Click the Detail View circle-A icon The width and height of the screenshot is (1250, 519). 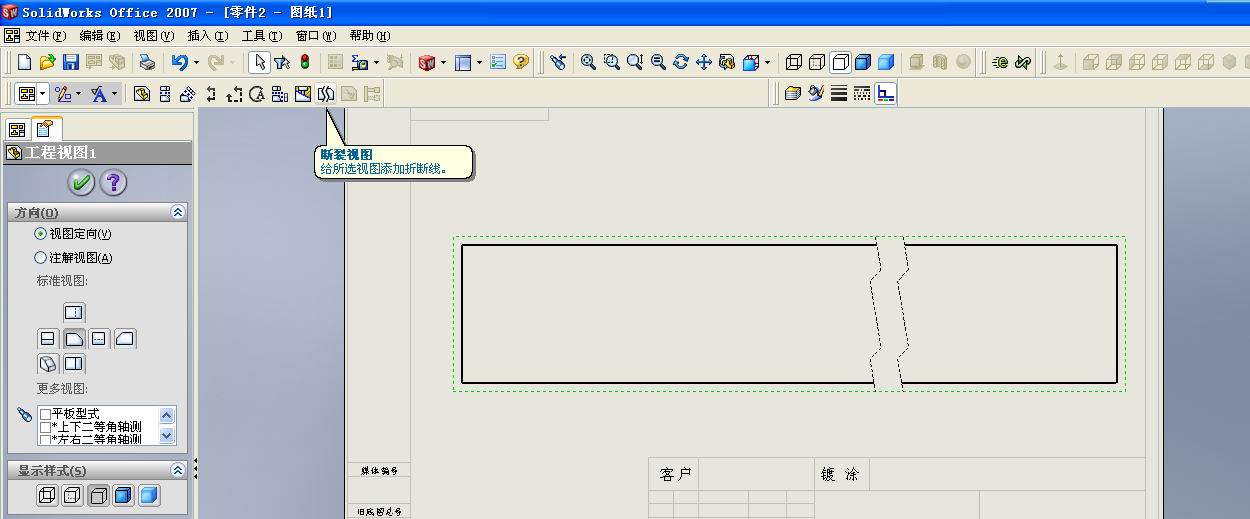click(x=257, y=94)
